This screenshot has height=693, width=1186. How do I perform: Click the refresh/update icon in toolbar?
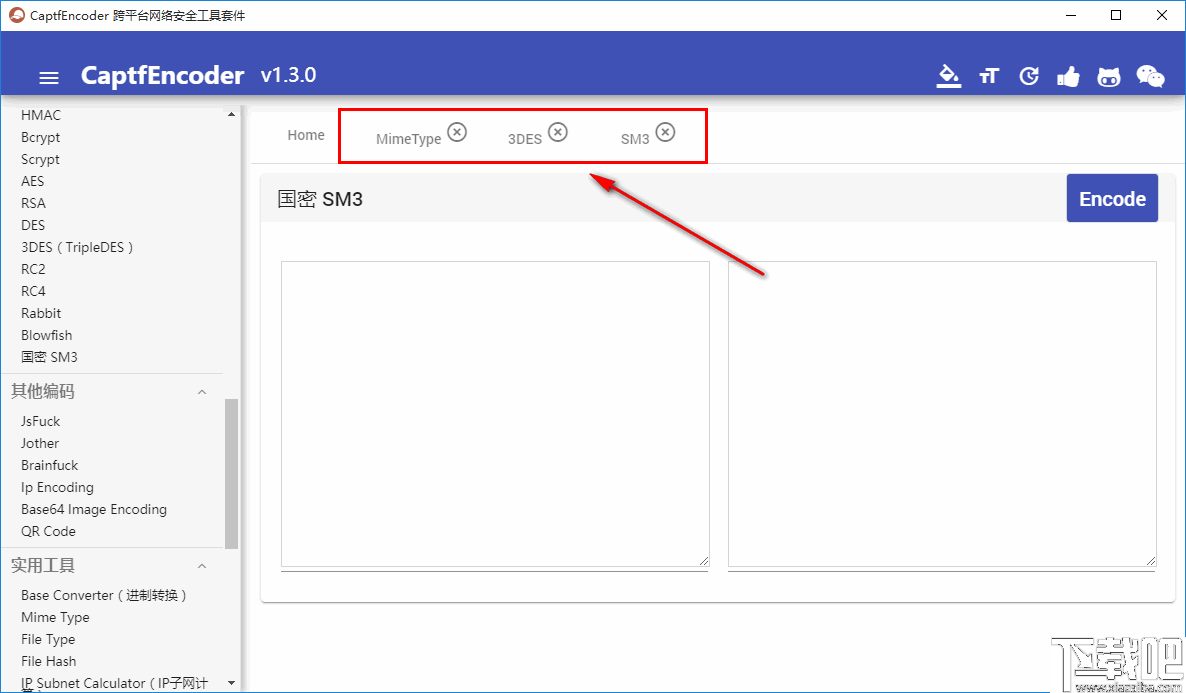tap(1028, 75)
